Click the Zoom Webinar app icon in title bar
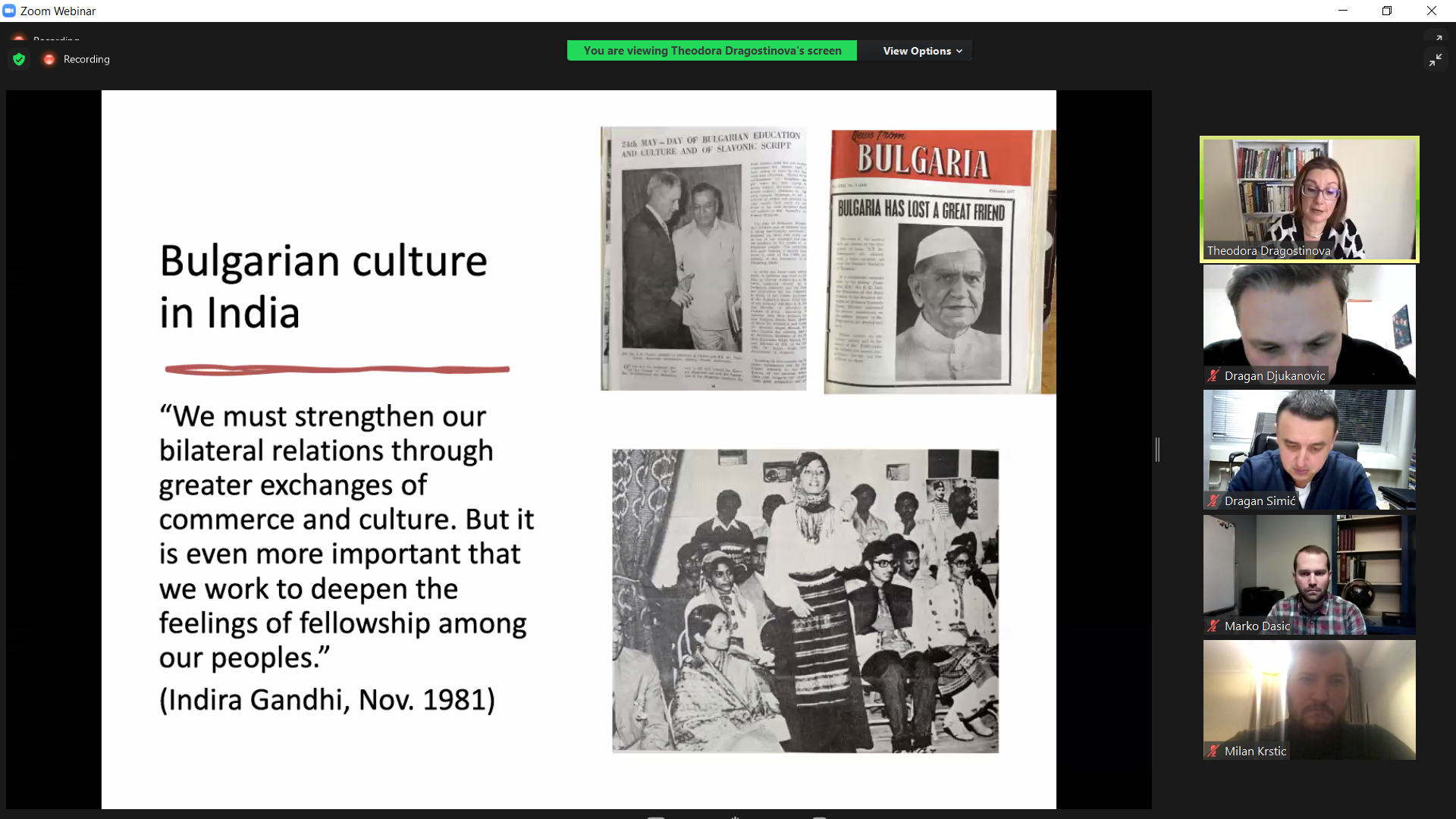 (x=9, y=11)
